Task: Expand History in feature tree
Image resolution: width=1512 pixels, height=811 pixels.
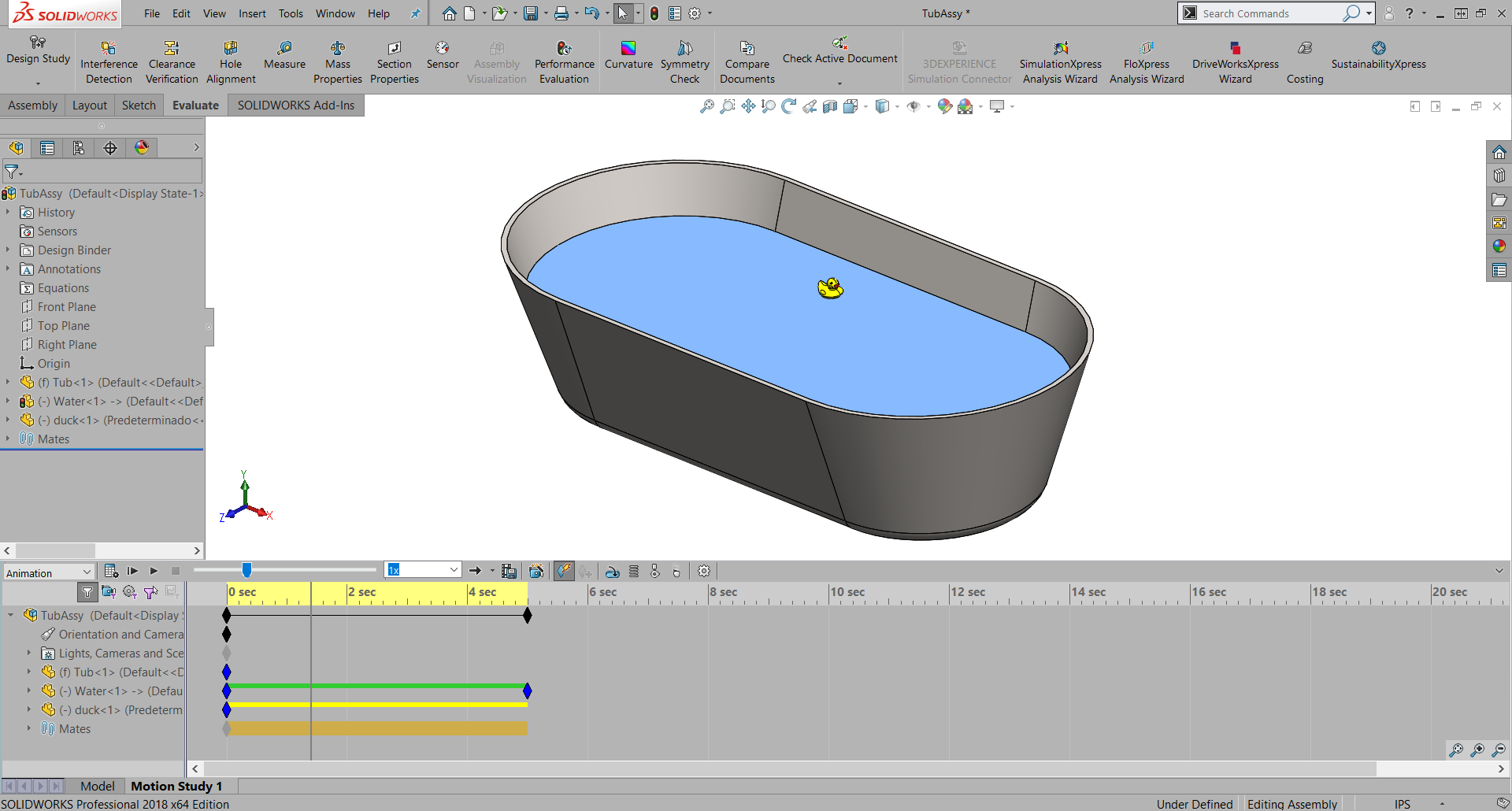Action: pos(8,212)
